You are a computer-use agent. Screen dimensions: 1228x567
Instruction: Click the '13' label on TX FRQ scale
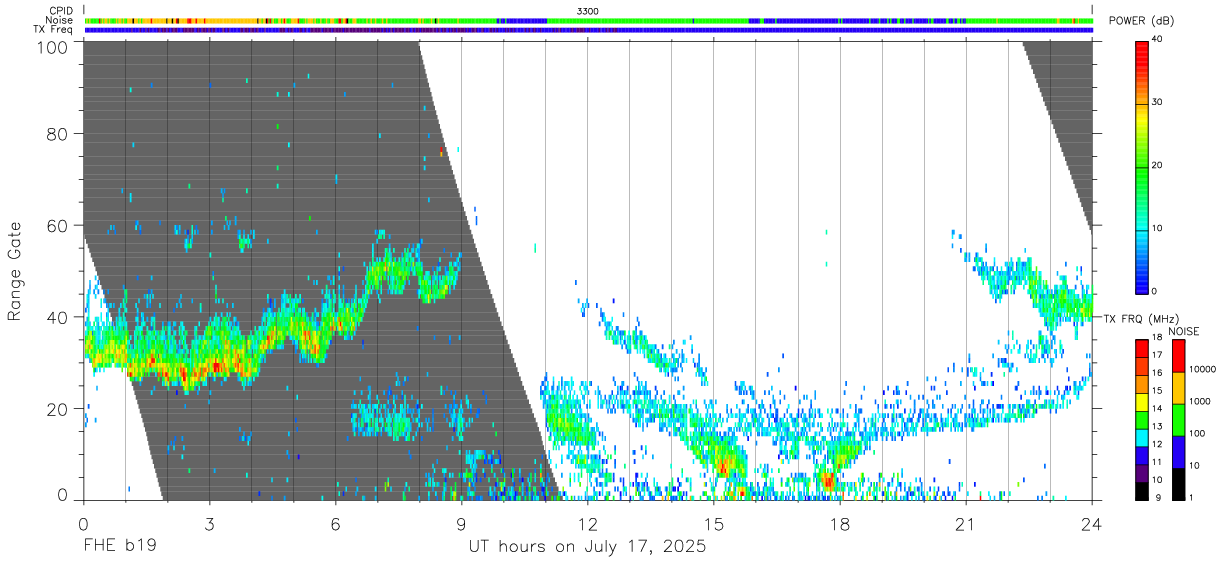[x=1156, y=427]
